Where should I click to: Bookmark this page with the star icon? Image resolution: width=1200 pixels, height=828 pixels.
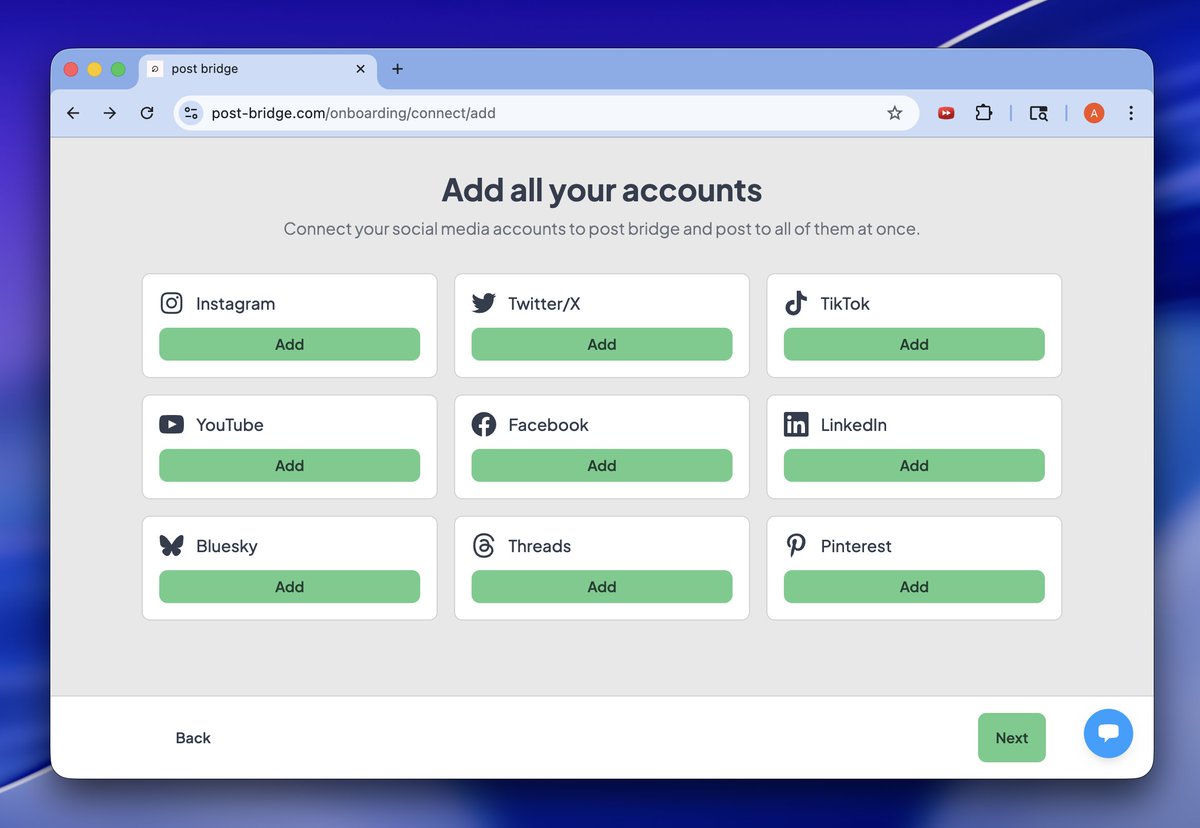click(x=895, y=113)
